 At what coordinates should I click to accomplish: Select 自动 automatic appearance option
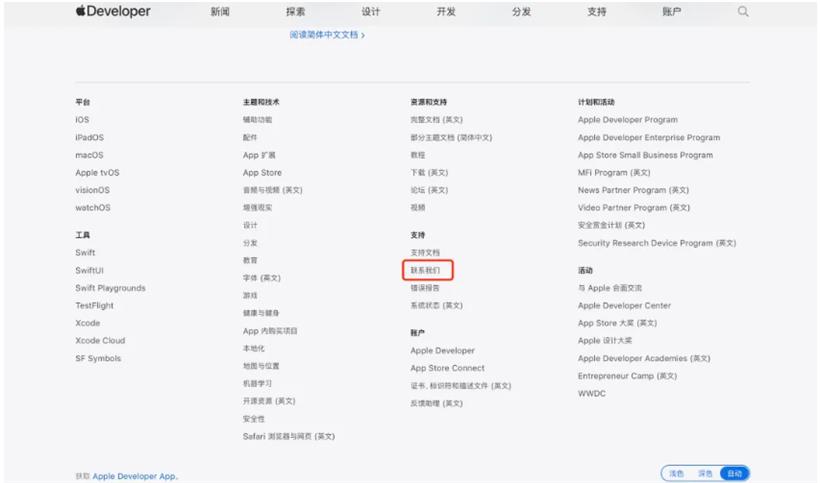click(734, 474)
